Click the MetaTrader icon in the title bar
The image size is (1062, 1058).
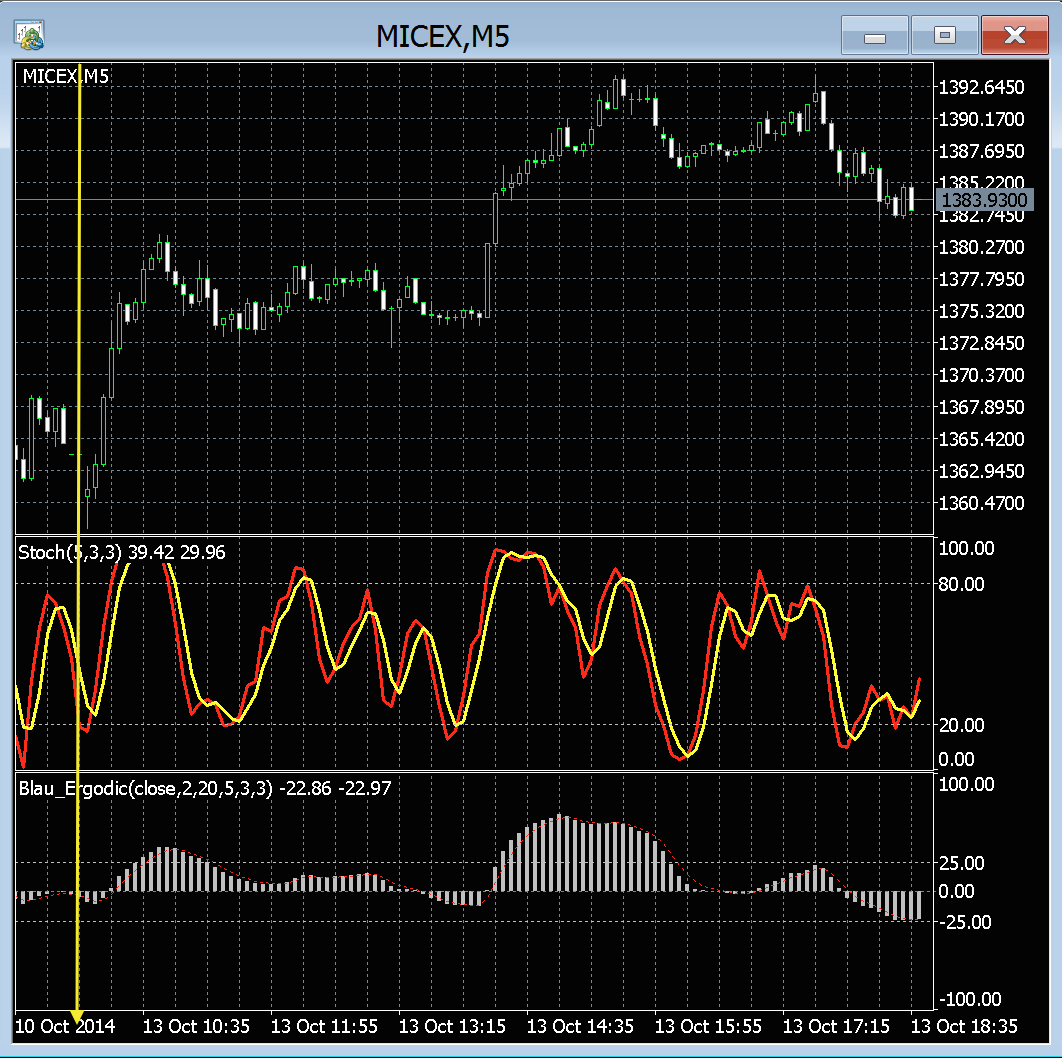[29, 35]
